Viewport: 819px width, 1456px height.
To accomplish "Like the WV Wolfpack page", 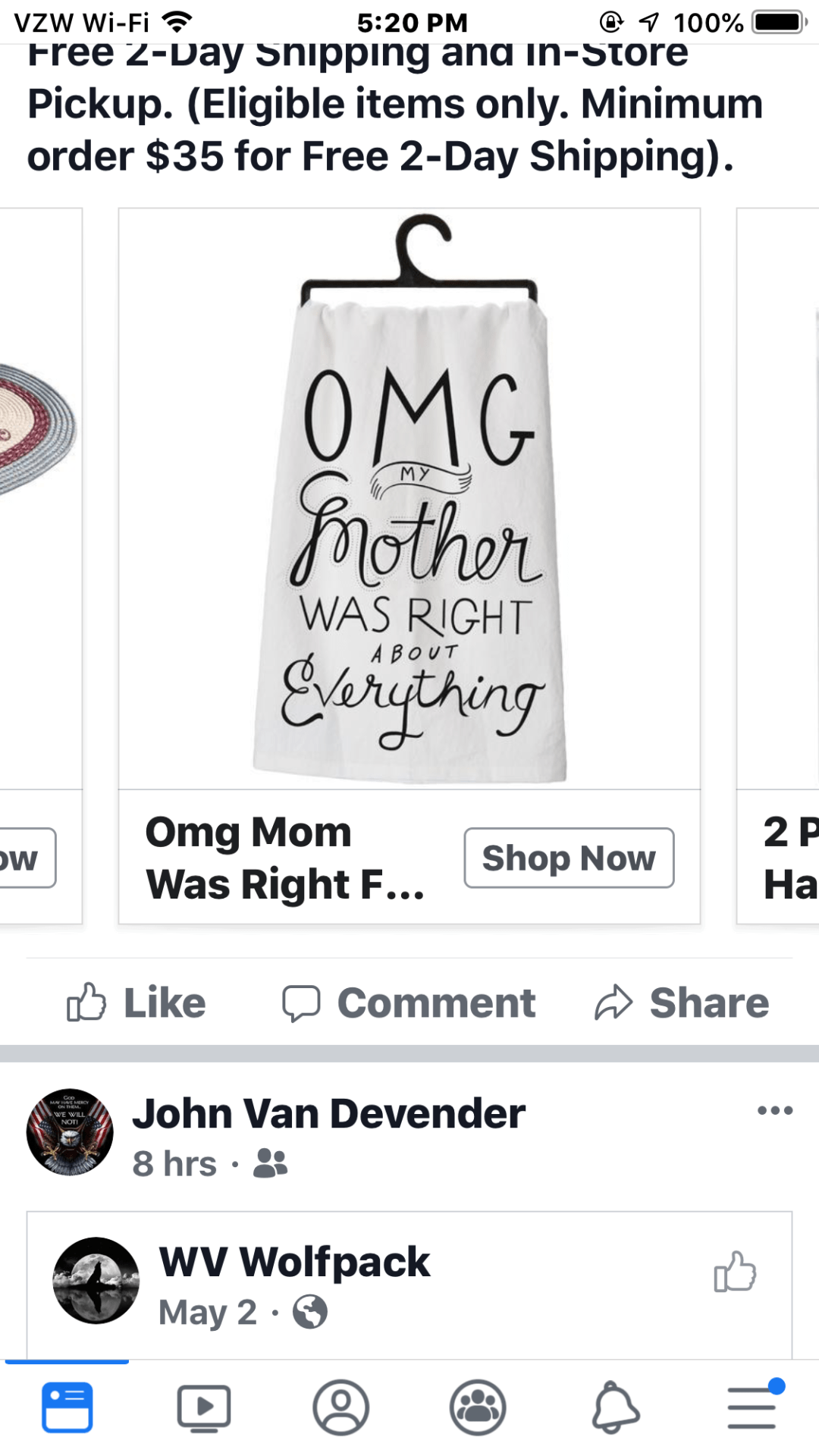I will coord(735,1272).
